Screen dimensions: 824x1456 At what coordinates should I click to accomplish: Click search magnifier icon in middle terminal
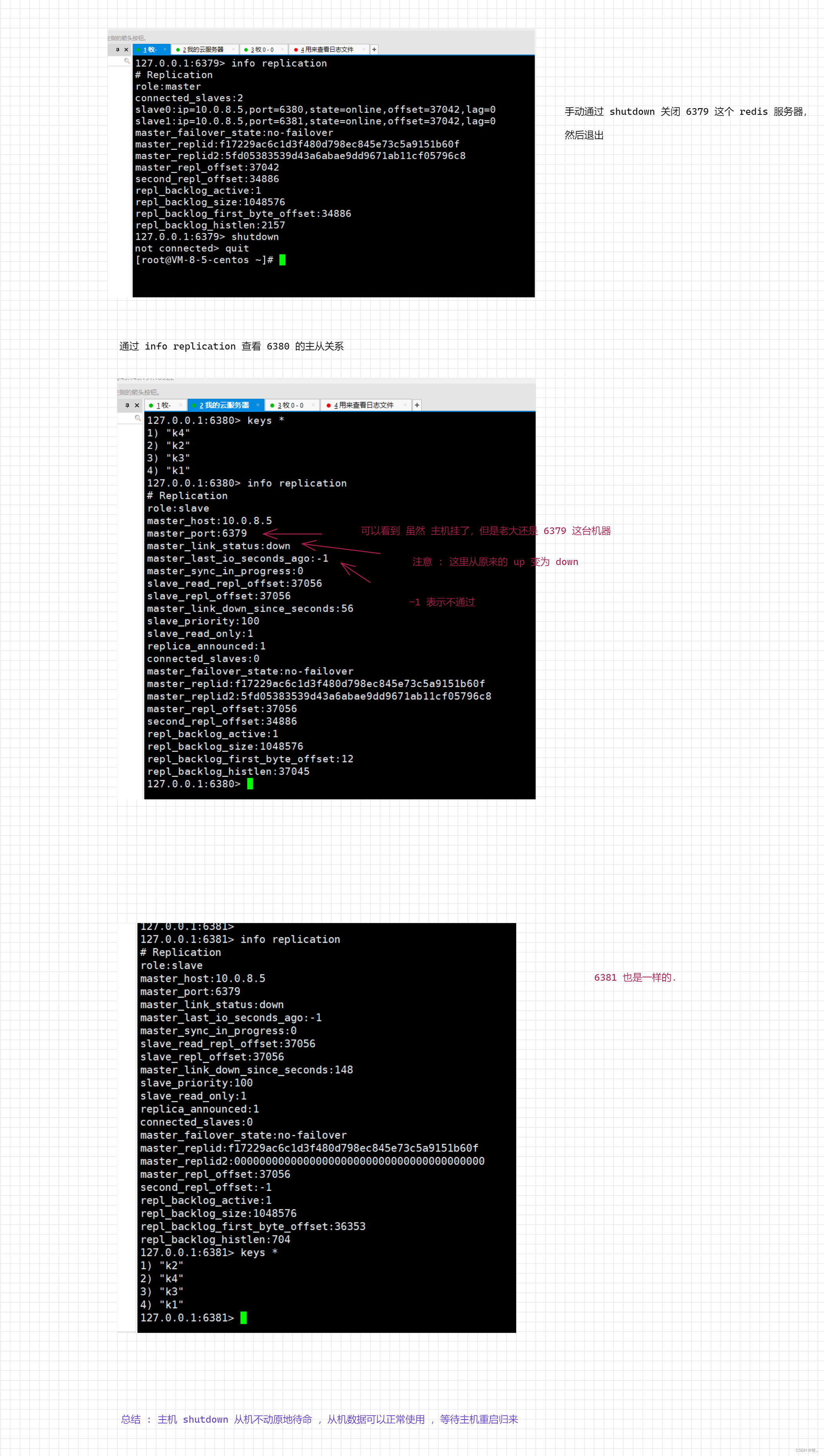pos(138,418)
